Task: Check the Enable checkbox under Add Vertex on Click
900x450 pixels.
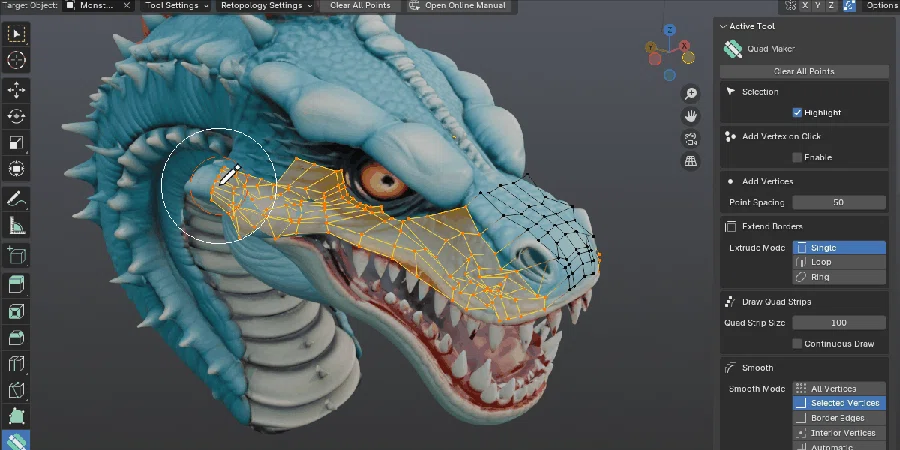Action: (797, 157)
